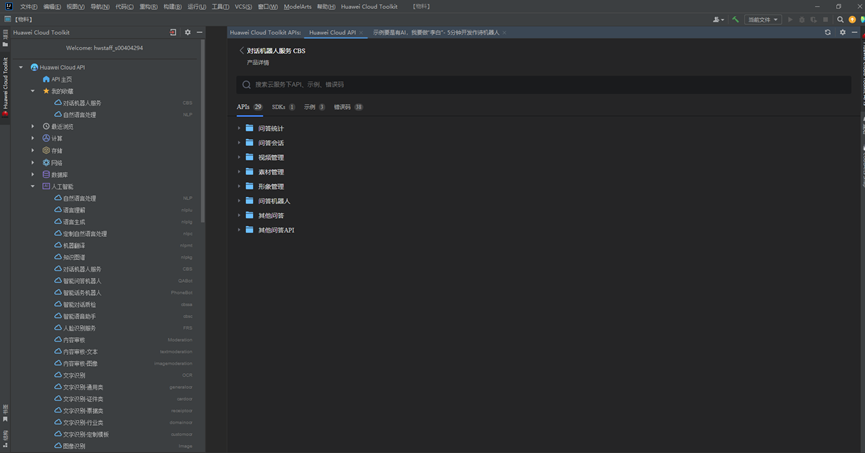Image resolution: width=865 pixels, height=453 pixels.
Task: Expand the 问答机器人 API folder
Action: [239, 201]
